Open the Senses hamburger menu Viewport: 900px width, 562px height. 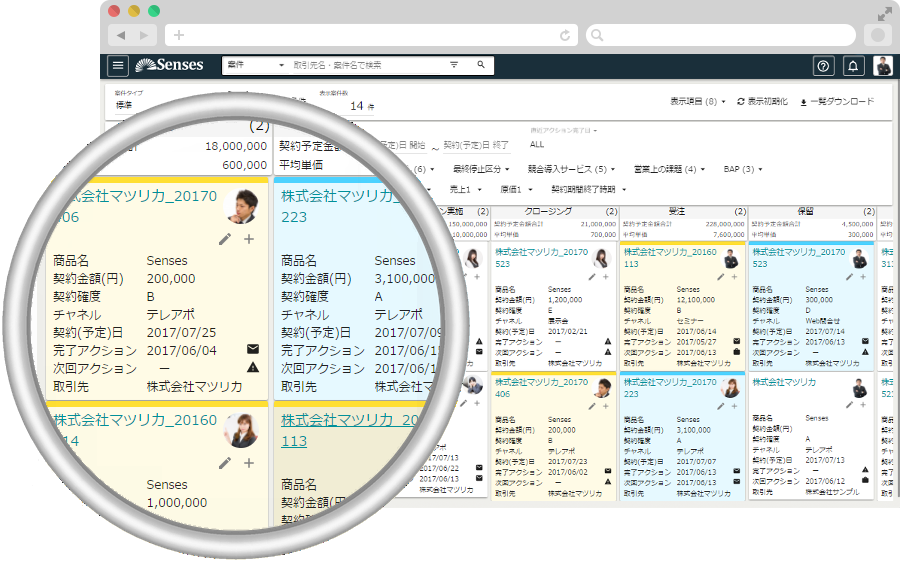118,65
